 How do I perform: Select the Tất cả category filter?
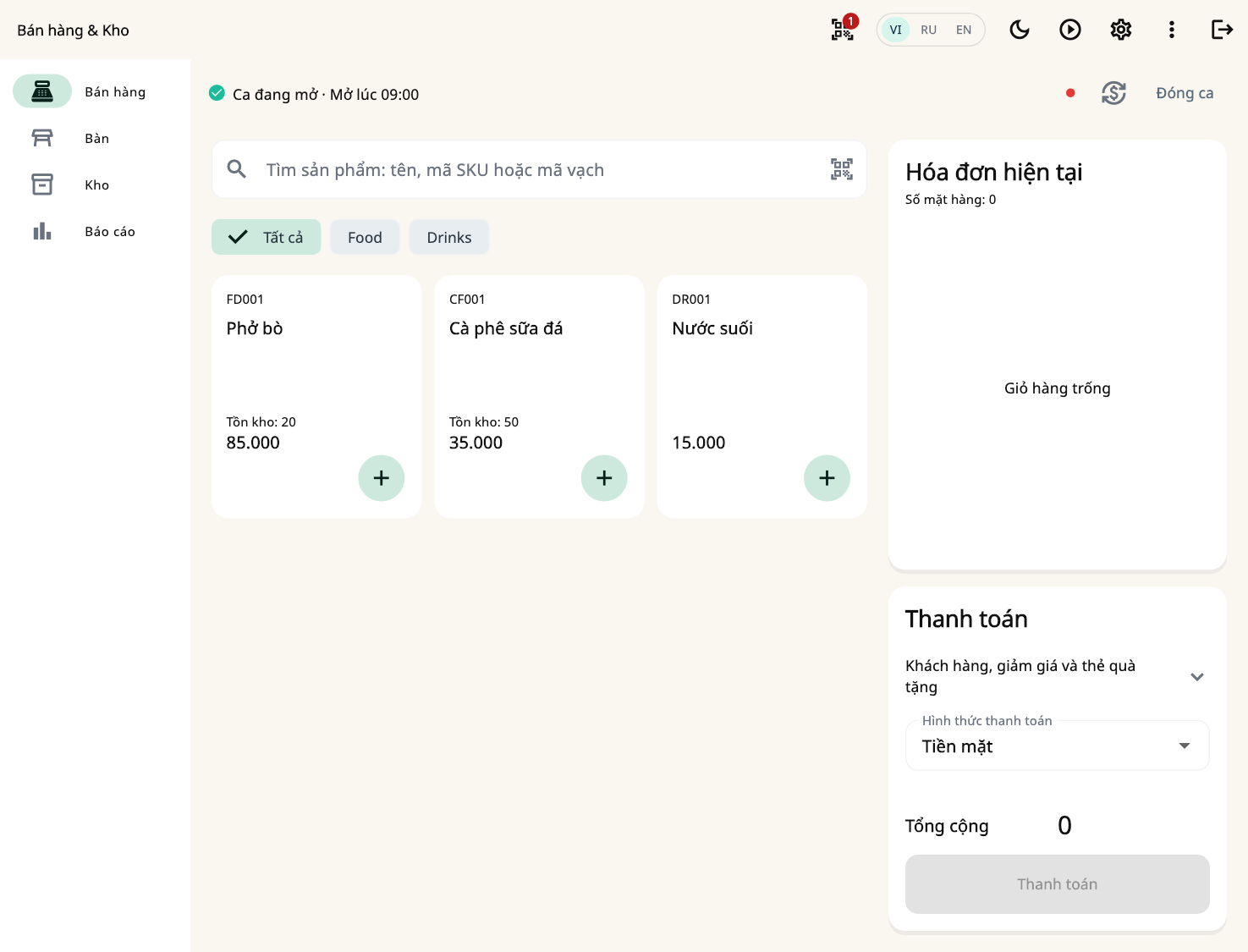coord(267,237)
